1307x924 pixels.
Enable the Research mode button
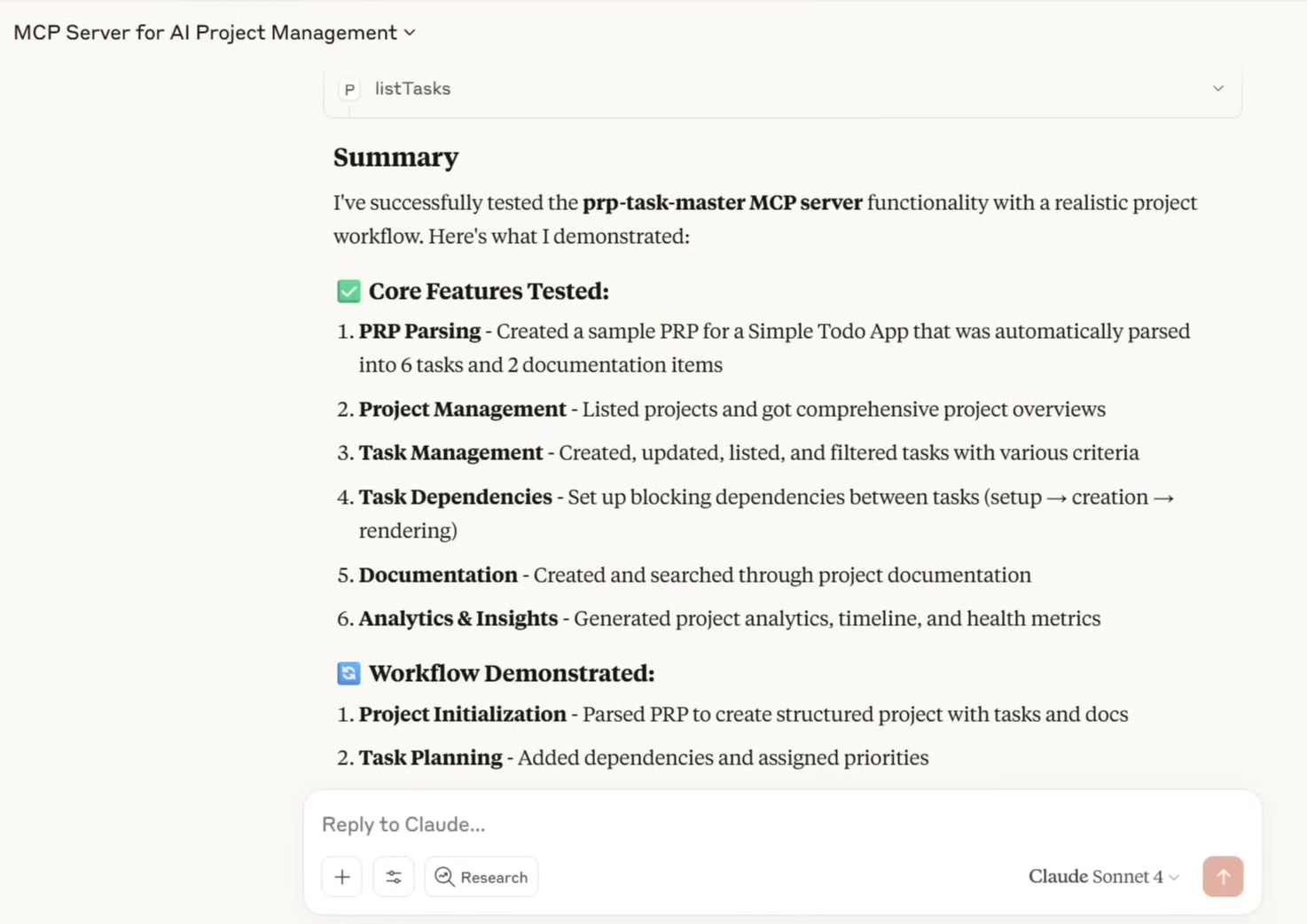tap(481, 877)
